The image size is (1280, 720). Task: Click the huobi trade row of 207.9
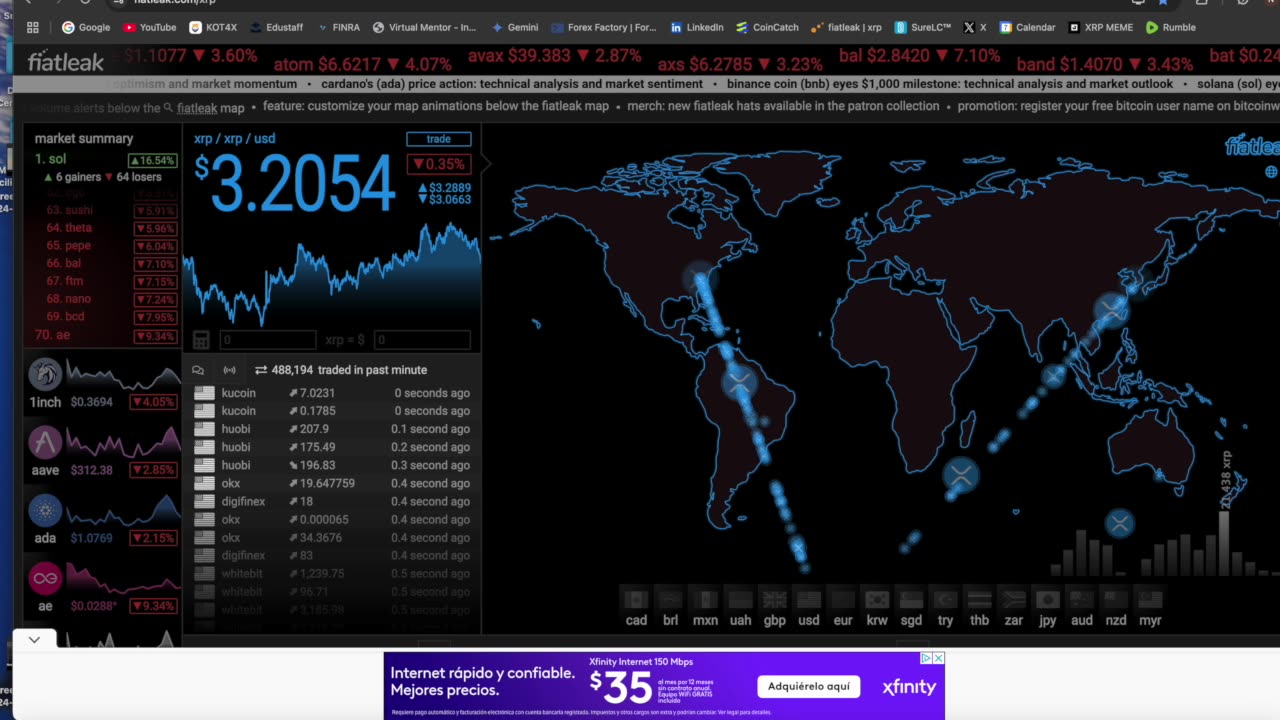point(331,429)
